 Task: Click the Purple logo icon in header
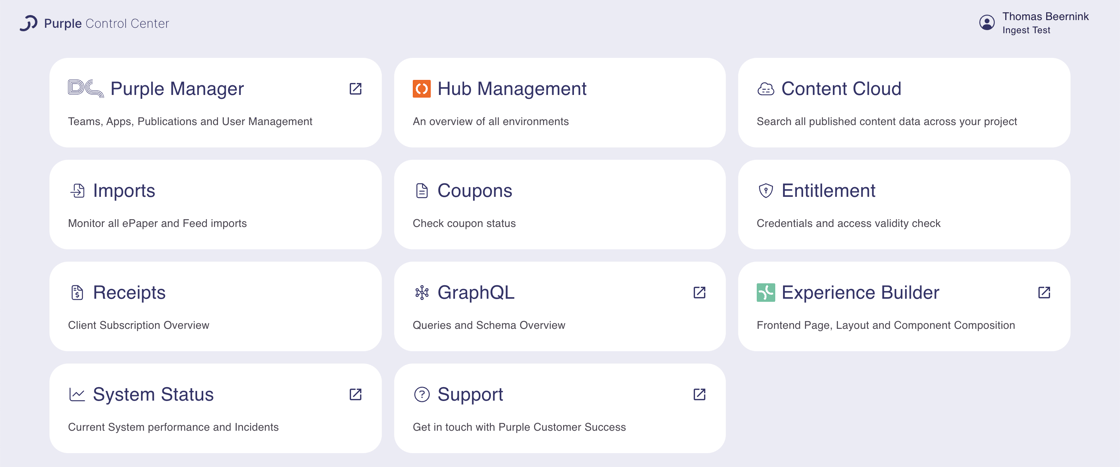click(x=28, y=24)
